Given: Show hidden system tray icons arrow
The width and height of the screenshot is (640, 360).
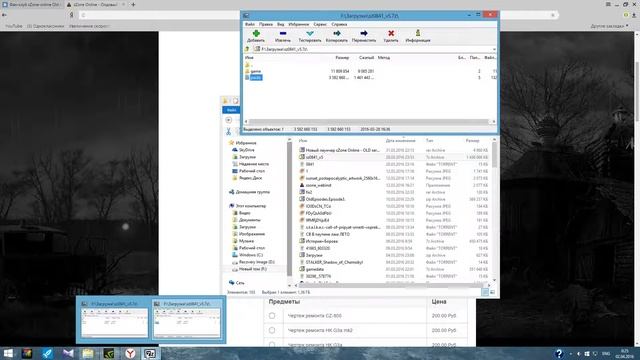Looking at the screenshot, I should [x=571, y=353].
